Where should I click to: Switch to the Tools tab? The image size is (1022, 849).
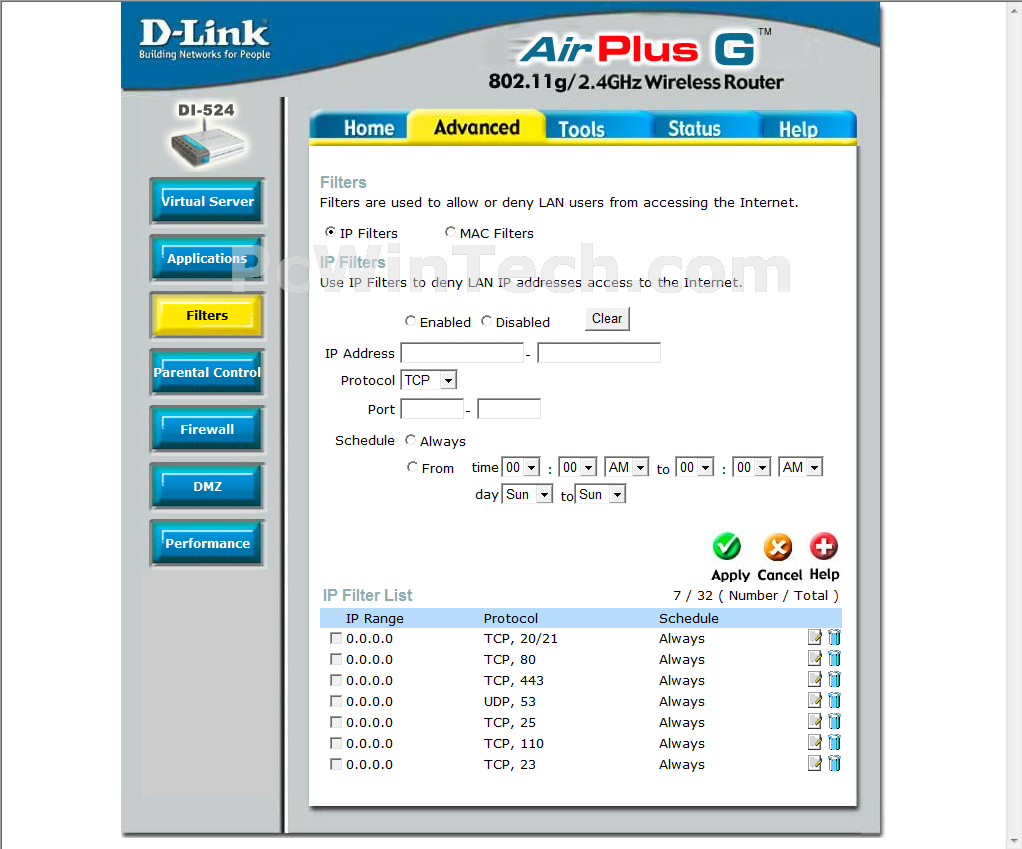click(x=582, y=128)
